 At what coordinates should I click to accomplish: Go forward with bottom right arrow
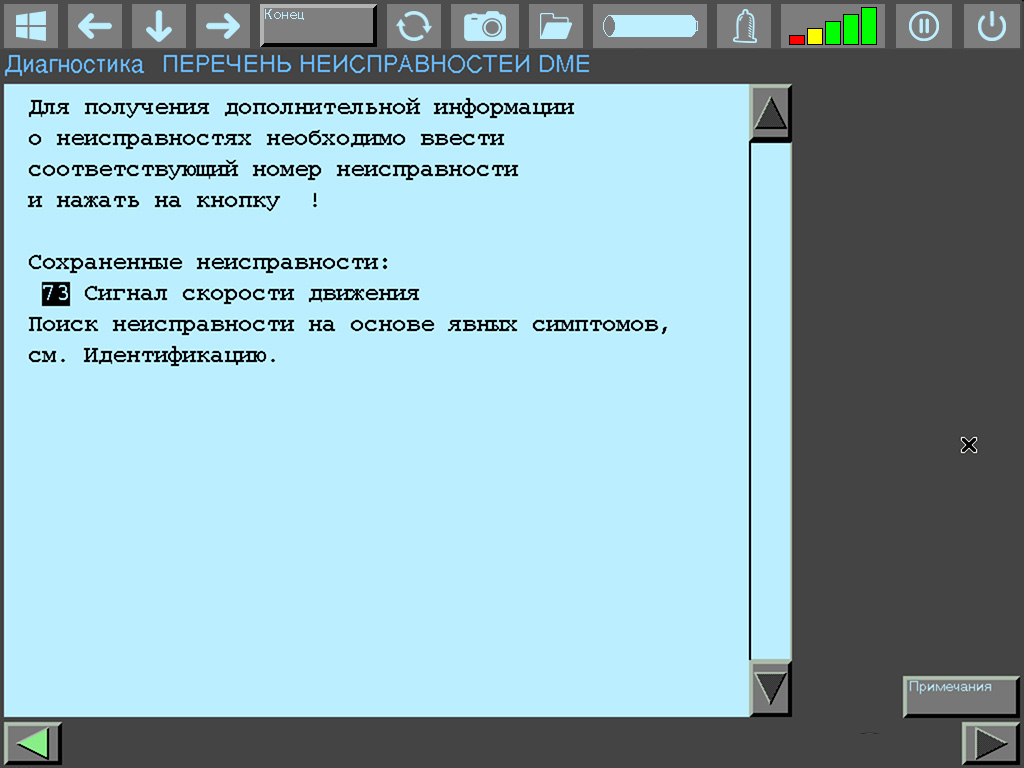(990, 743)
